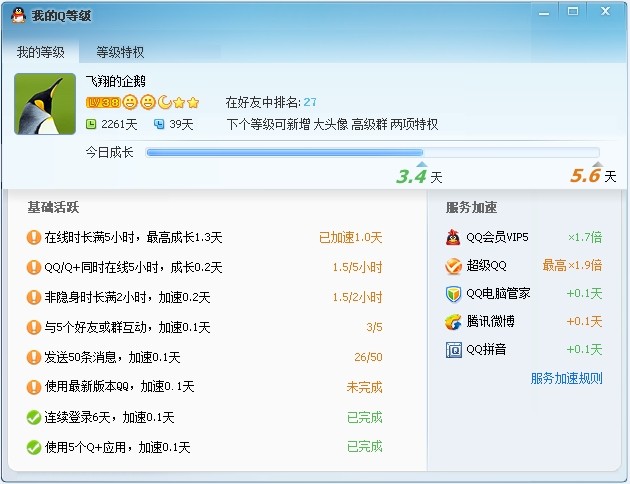Click the 基础活跃 section heading
Image resolution: width=630 pixels, height=484 pixels.
53,207
